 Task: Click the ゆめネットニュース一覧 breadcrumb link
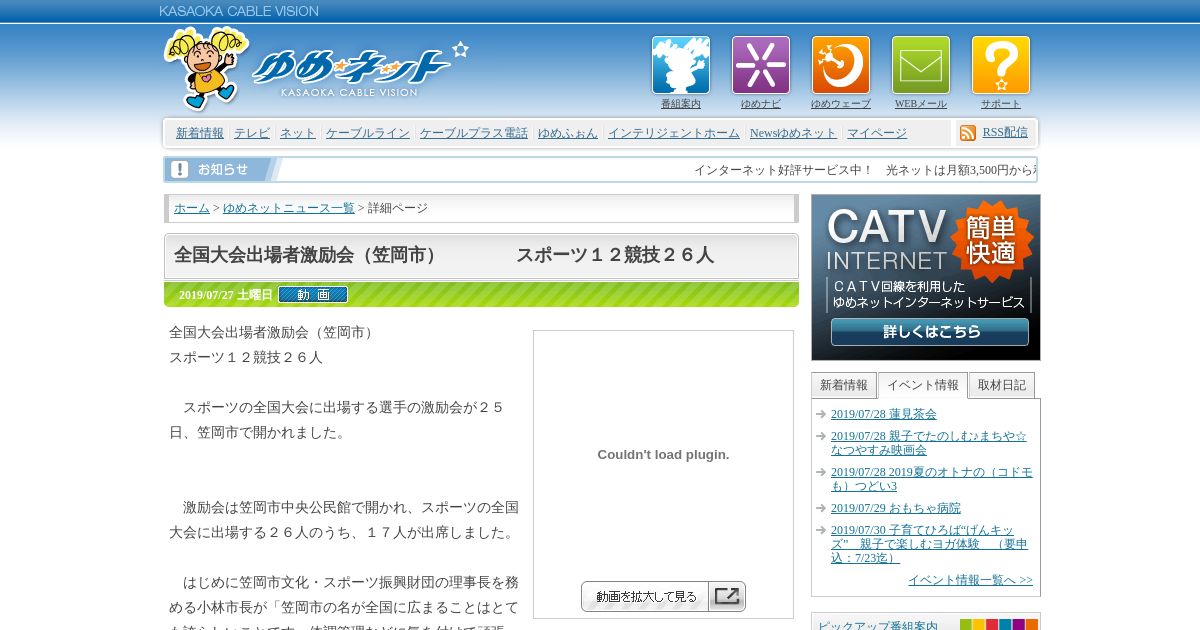[289, 208]
